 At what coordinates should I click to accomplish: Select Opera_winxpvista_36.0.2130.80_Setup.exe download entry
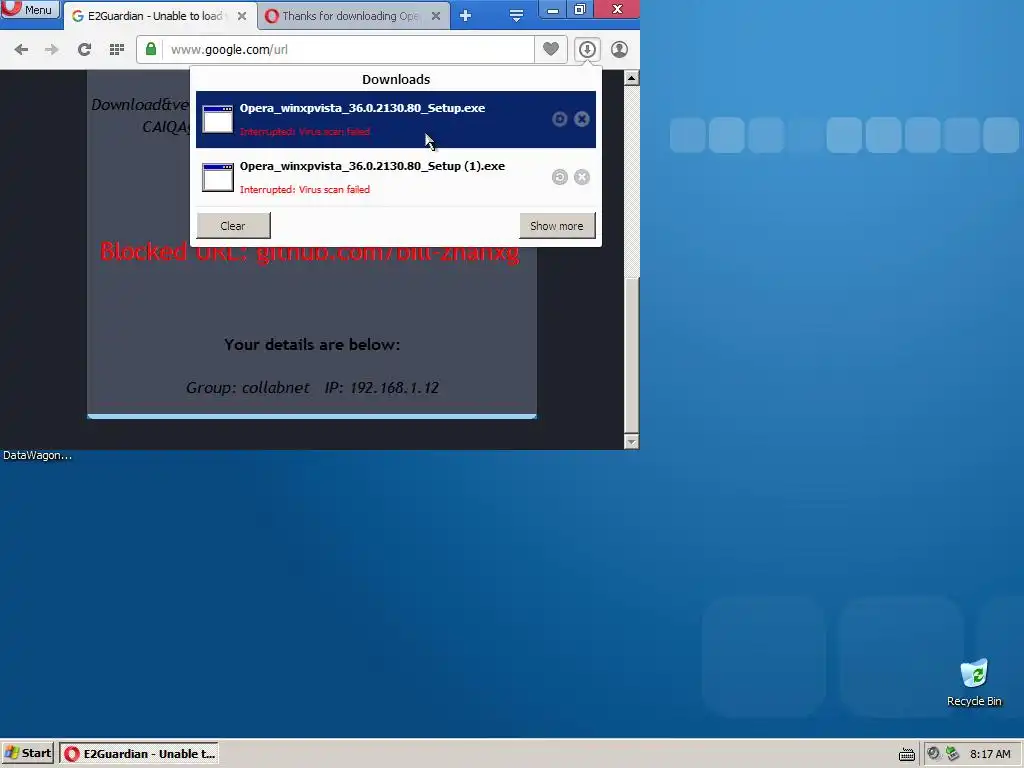tap(396, 120)
